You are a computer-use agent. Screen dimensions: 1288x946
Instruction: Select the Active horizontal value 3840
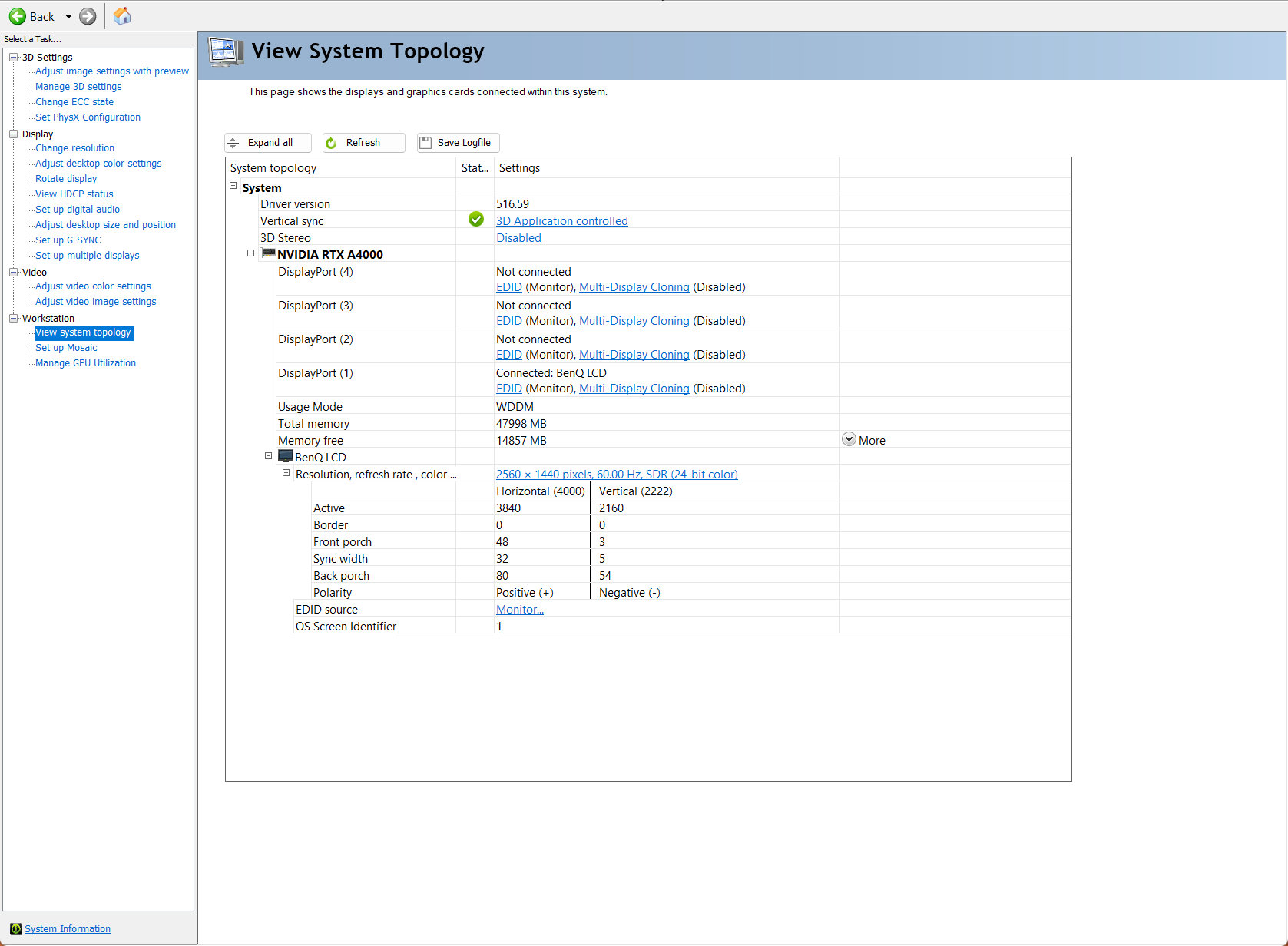[x=508, y=508]
